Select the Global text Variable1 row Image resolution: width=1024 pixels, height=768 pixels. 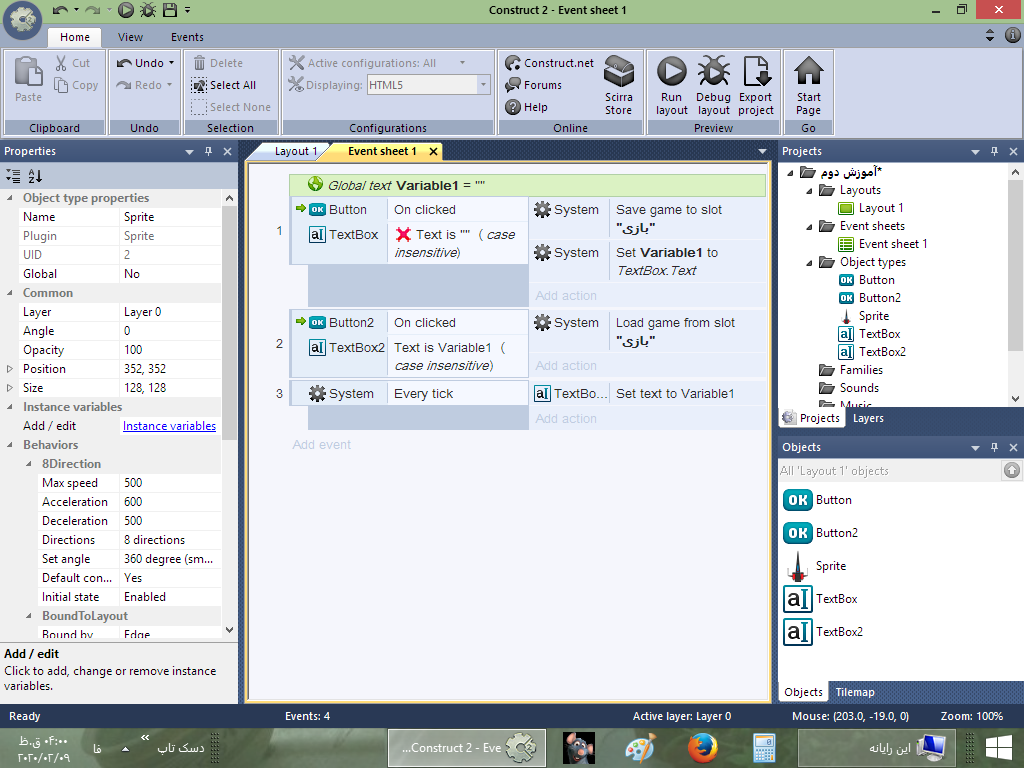pyautogui.click(x=528, y=185)
